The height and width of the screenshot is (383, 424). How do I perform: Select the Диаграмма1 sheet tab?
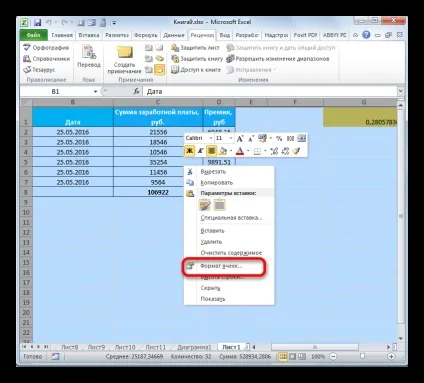[x=194, y=347]
